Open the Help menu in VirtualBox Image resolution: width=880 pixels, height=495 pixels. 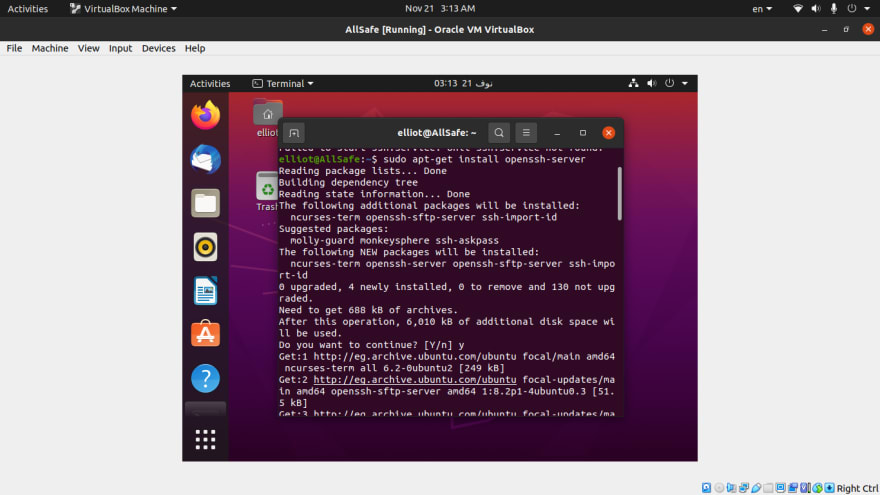coord(195,48)
